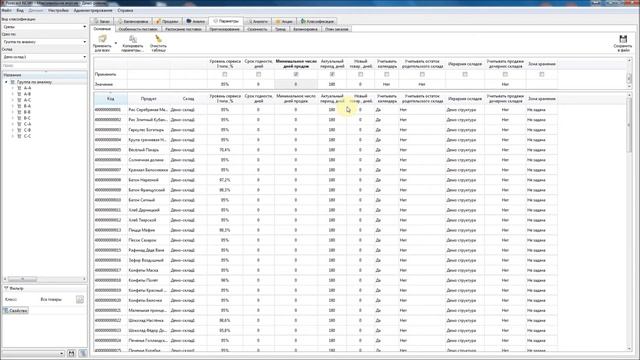The width and height of the screenshot is (640, 360).
Task: Click the Save to file disk icon
Action: 623,39
